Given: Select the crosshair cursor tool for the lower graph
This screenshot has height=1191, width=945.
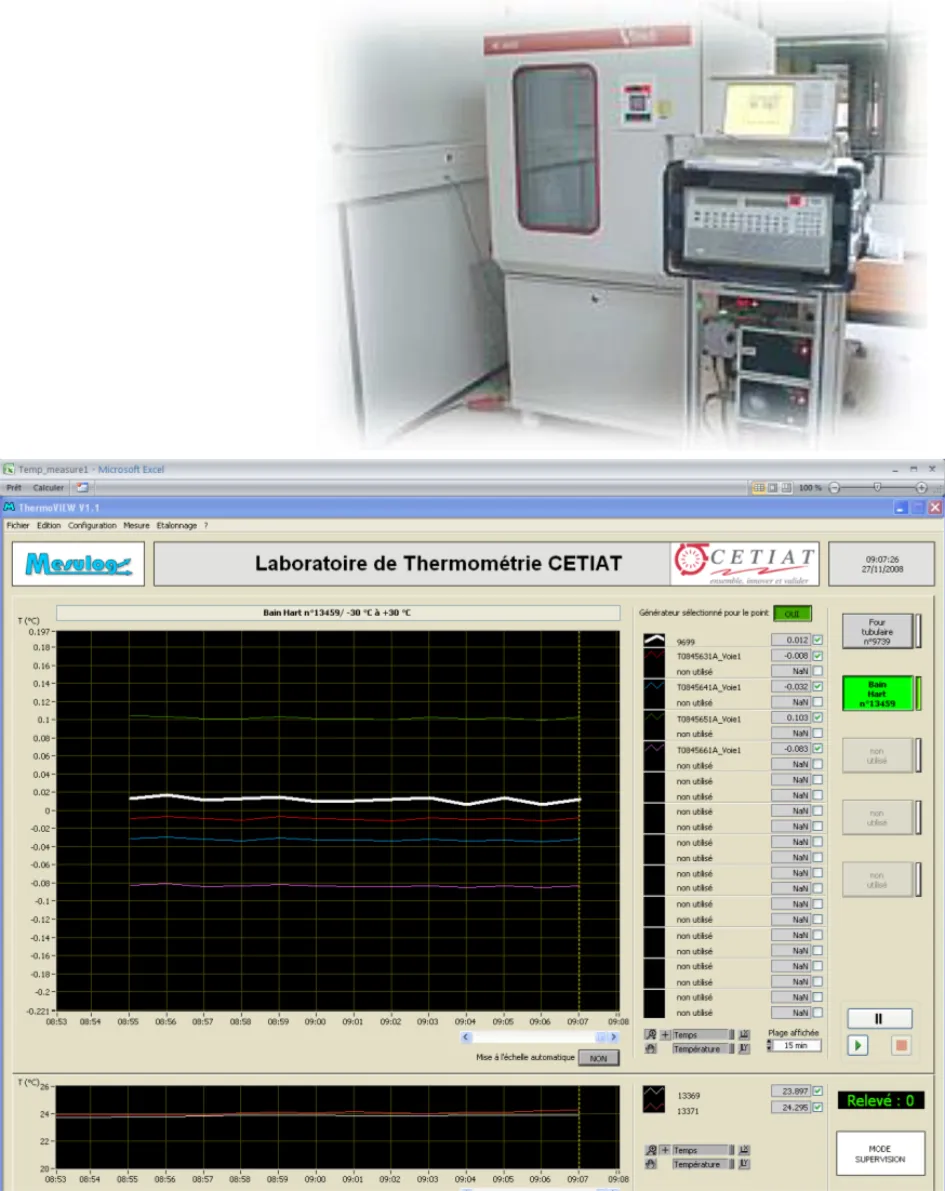Looking at the screenshot, I should [x=665, y=1150].
